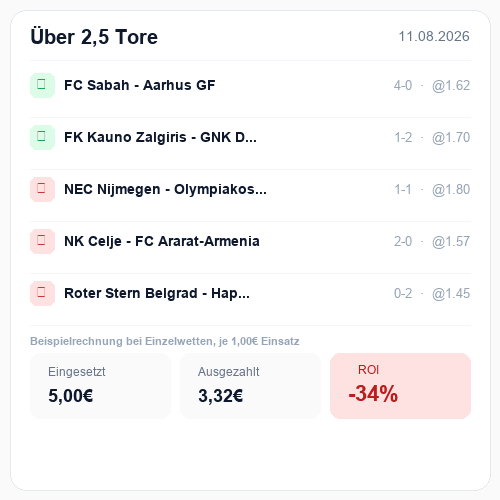Click the @1.70 odds value
The image size is (500, 500).
tap(451, 138)
